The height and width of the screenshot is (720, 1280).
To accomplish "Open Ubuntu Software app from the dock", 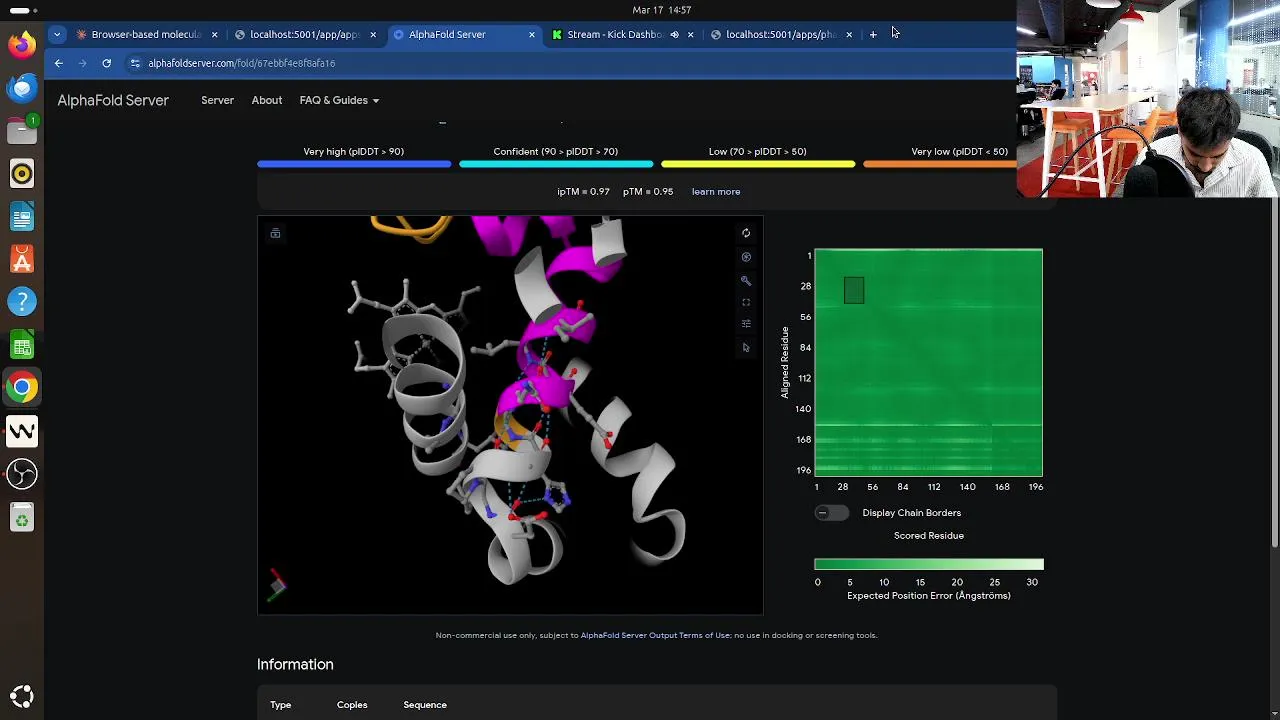I will point(22,259).
